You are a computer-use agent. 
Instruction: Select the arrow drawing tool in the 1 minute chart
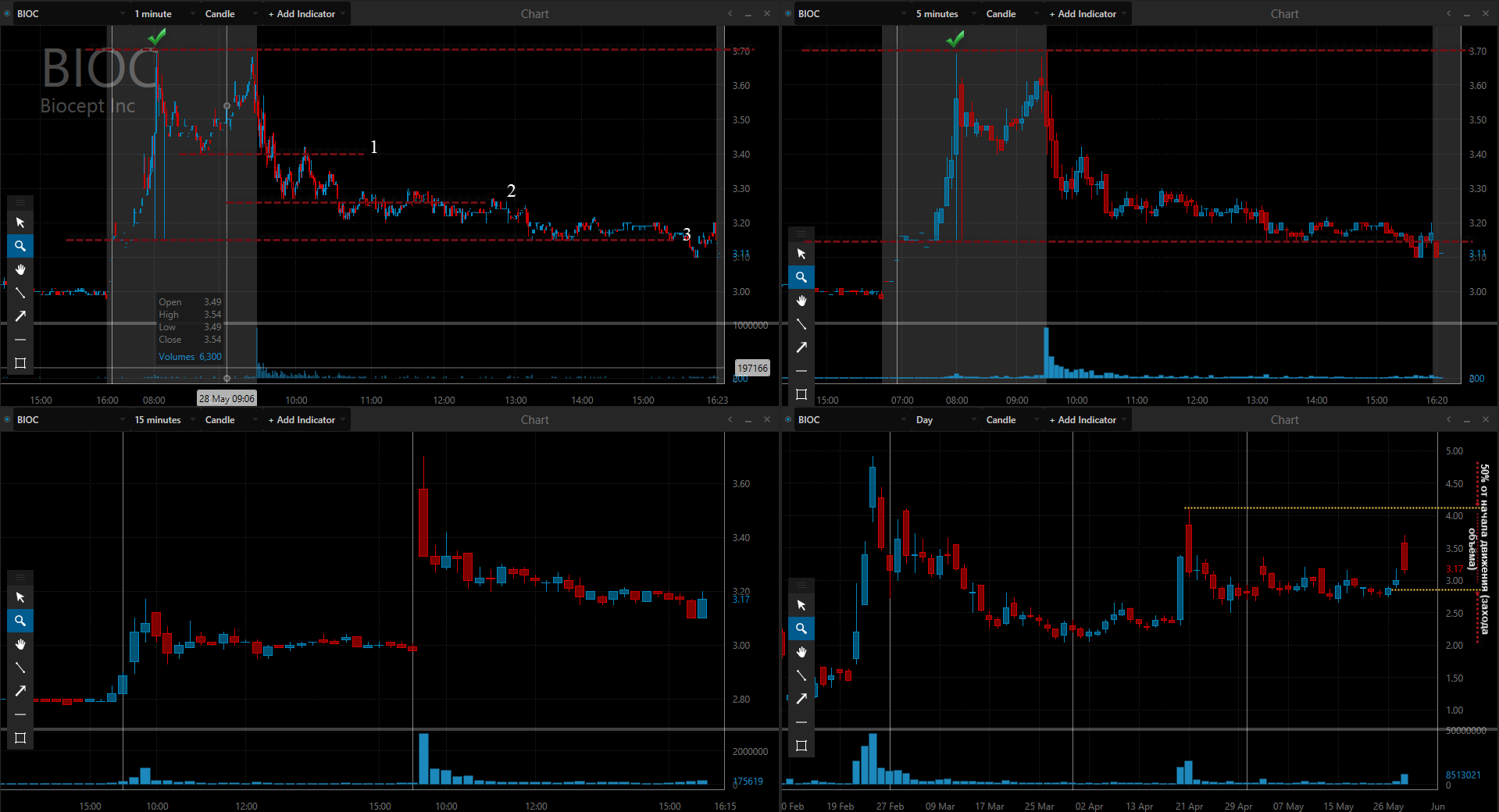coord(20,316)
